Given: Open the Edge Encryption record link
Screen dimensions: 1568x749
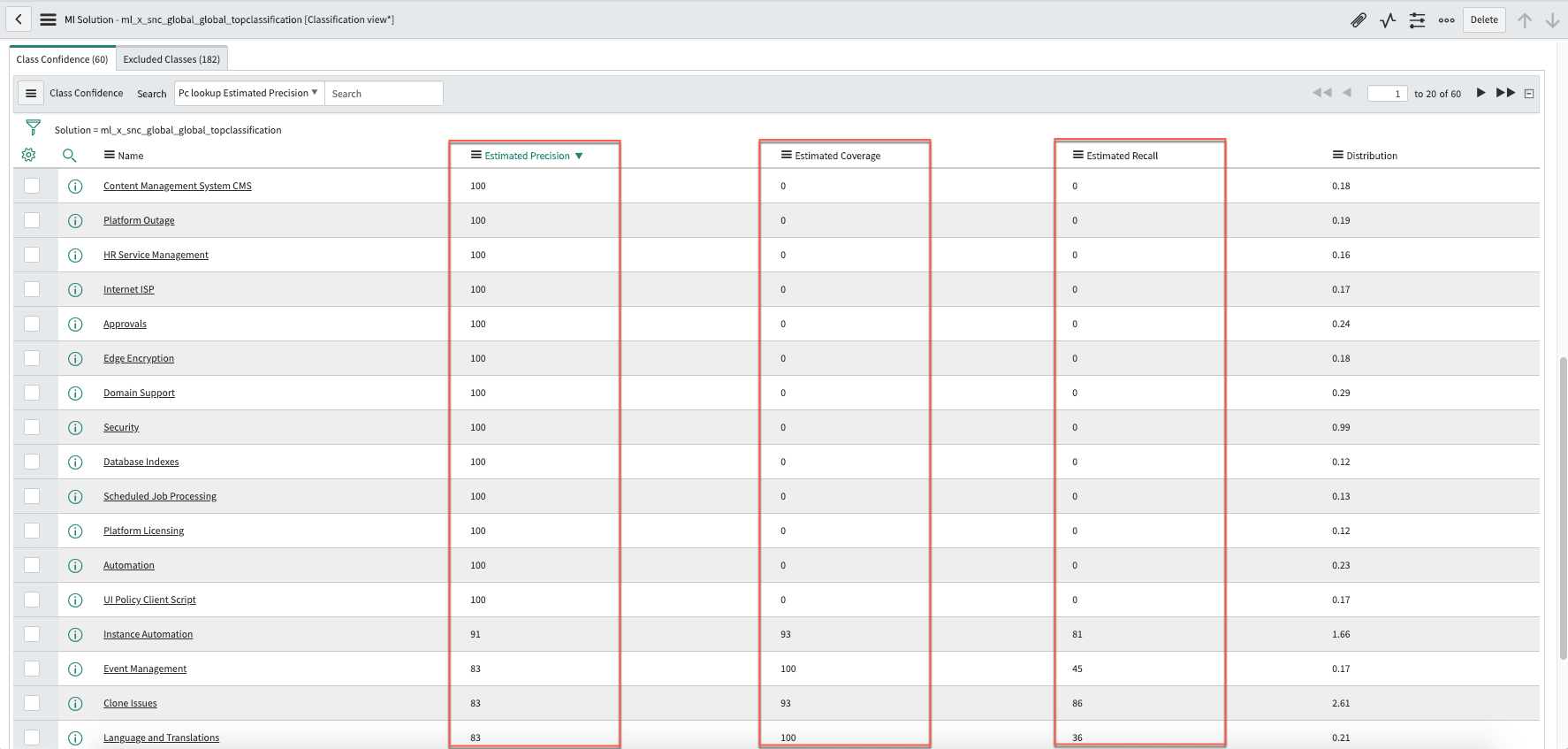Looking at the screenshot, I should click(x=139, y=358).
